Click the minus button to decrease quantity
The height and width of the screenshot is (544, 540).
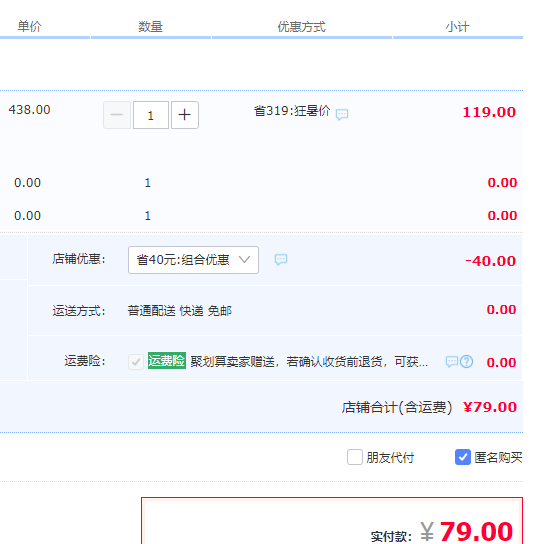[117, 115]
